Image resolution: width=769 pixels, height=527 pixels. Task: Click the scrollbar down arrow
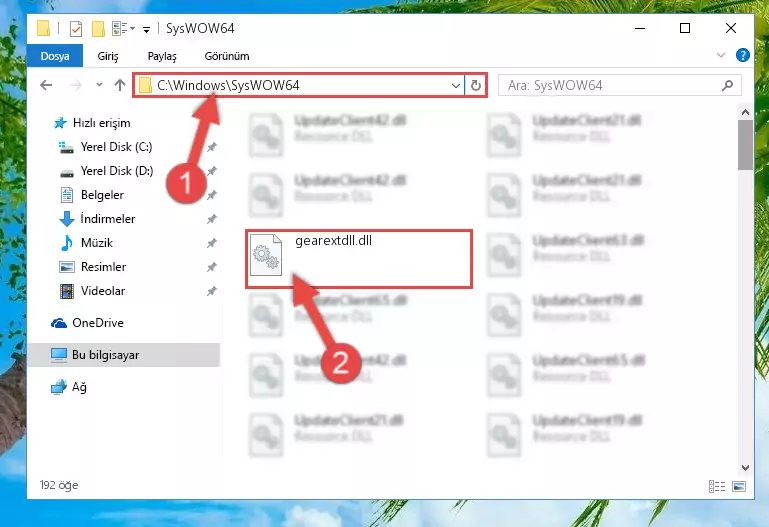[x=745, y=468]
